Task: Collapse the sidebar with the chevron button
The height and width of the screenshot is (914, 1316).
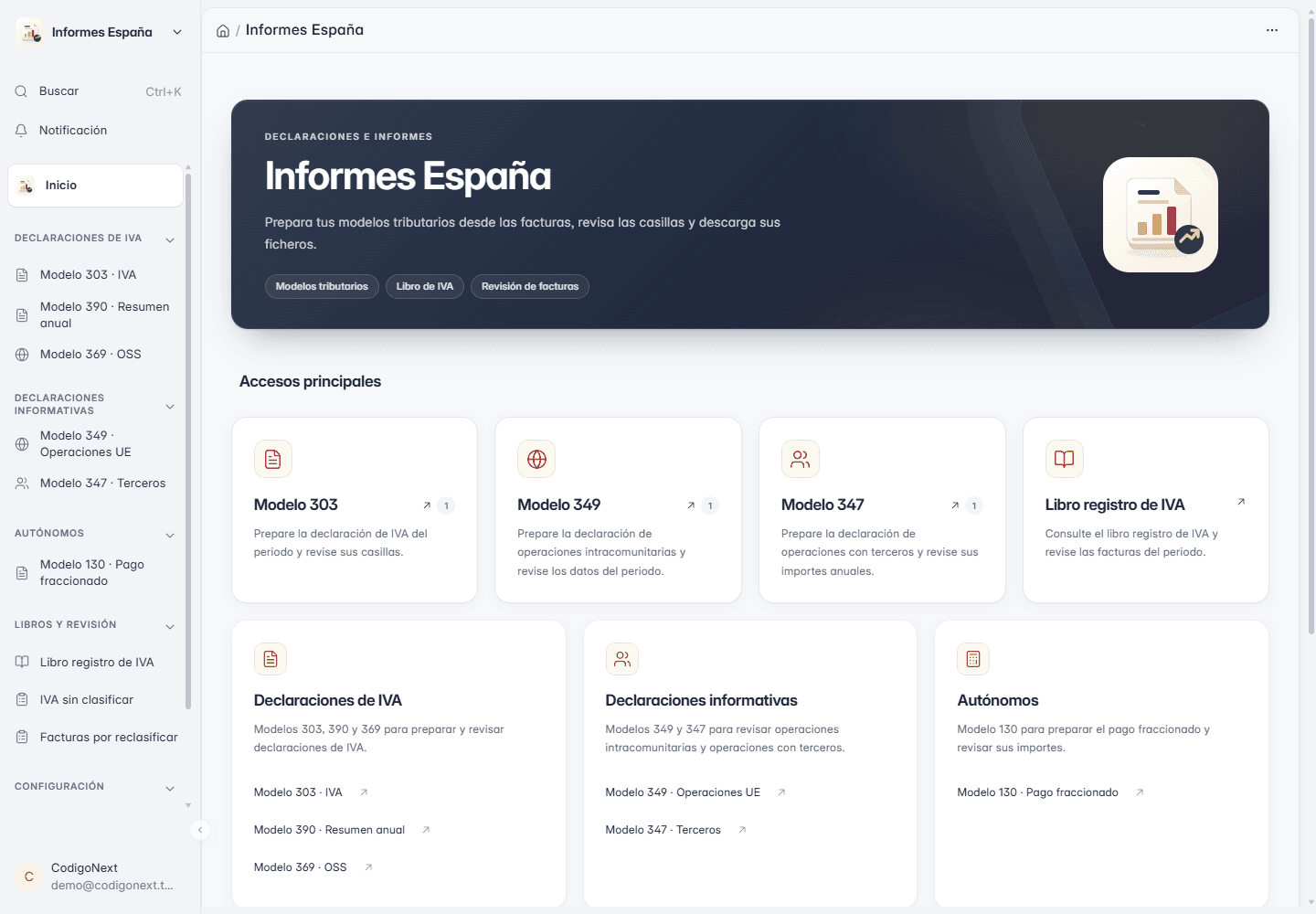Action: (200, 830)
